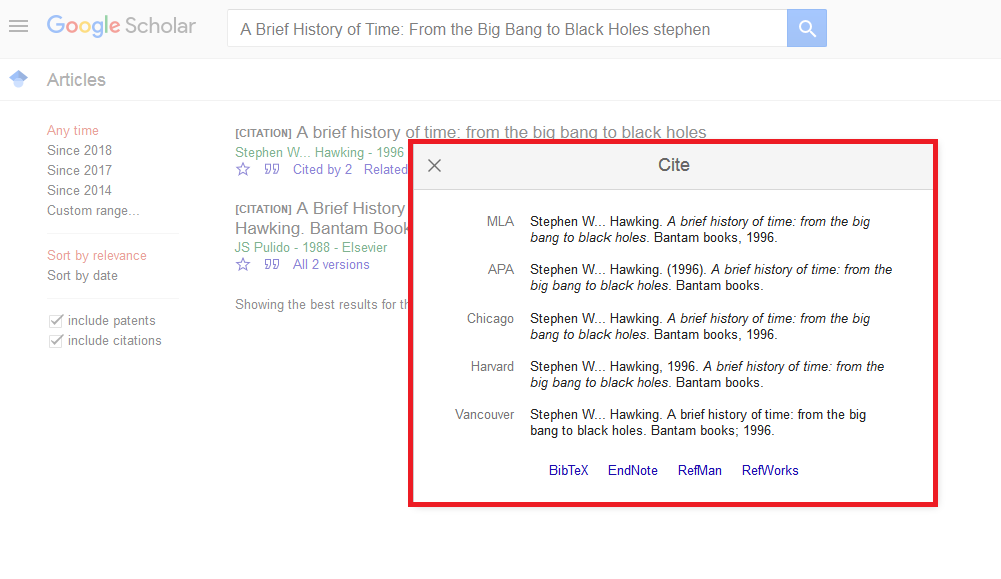Export citation to RefWorks
The width and height of the screenshot is (1001, 579).
(x=770, y=470)
